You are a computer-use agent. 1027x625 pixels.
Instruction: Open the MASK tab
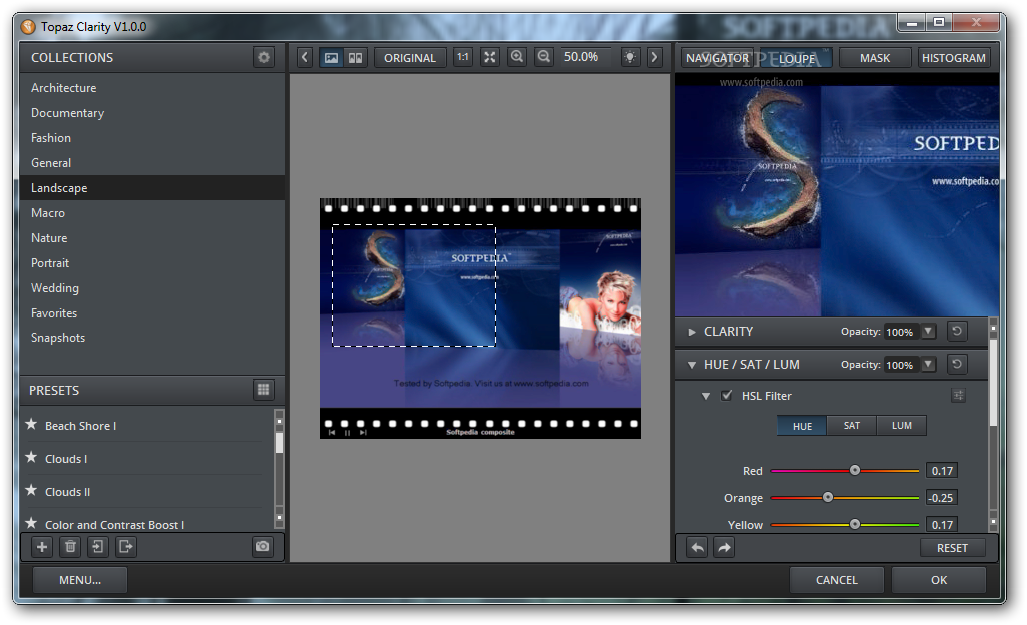pos(875,58)
